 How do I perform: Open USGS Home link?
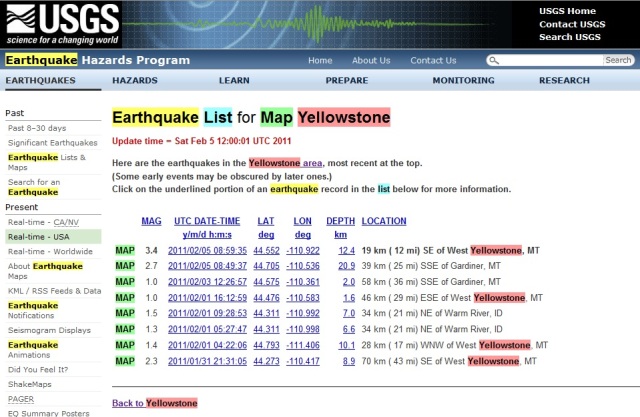pyautogui.click(x=567, y=11)
